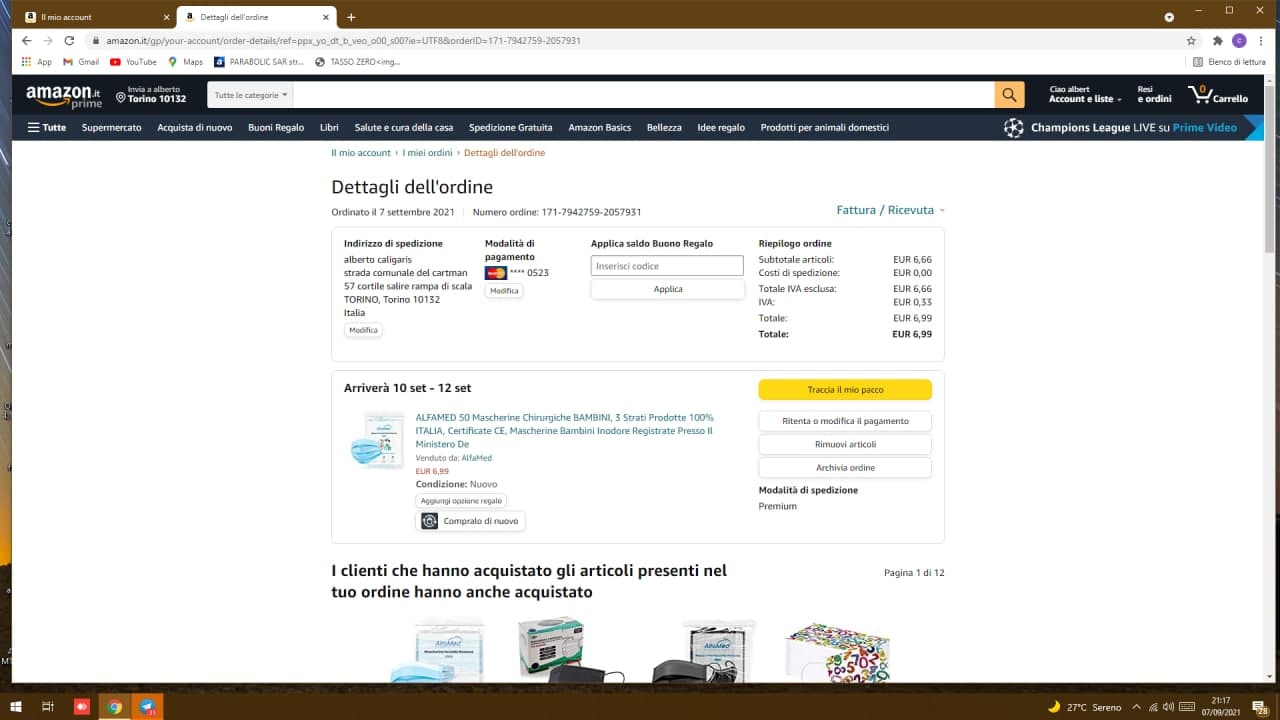Select the 'Dettagli dell'ordine' tab
The image size is (1280, 720).
(x=258, y=17)
